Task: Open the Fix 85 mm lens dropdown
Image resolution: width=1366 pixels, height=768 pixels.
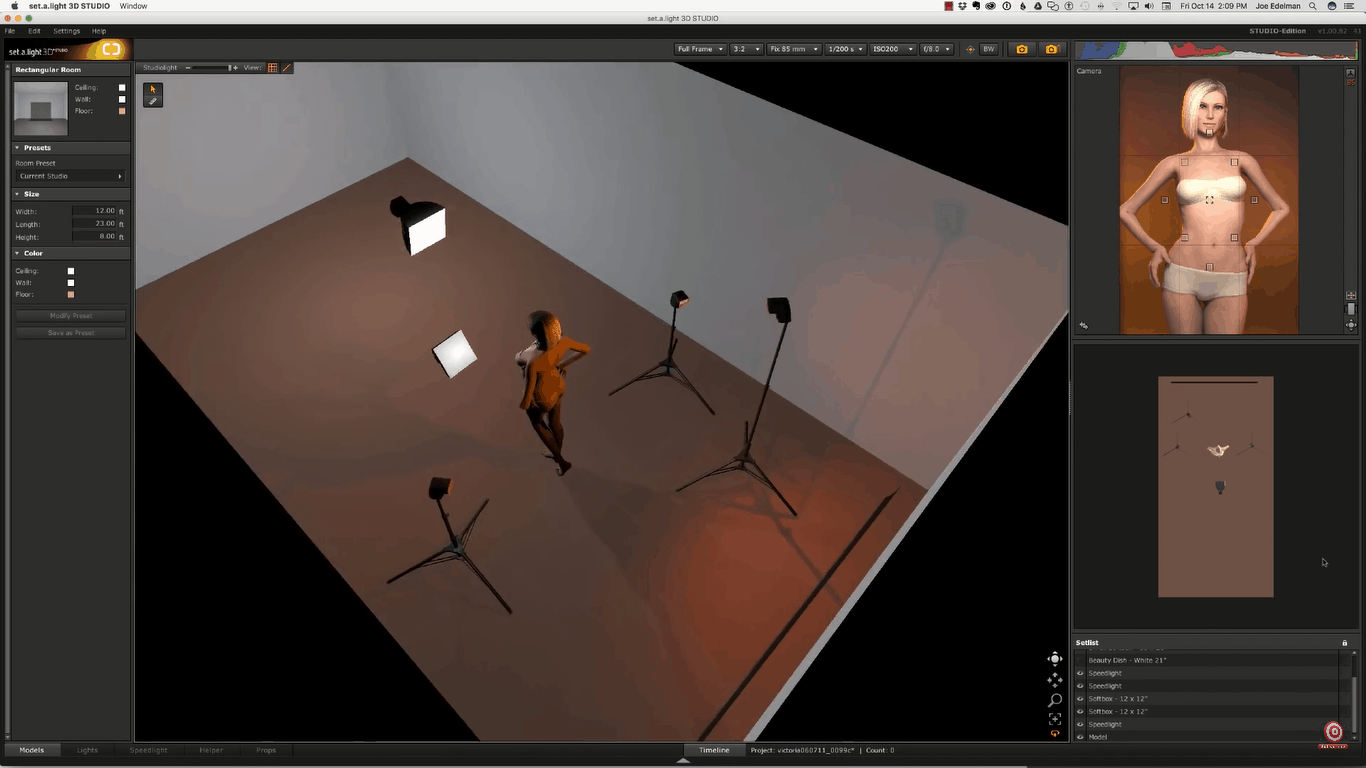Action: coord(794,49)
